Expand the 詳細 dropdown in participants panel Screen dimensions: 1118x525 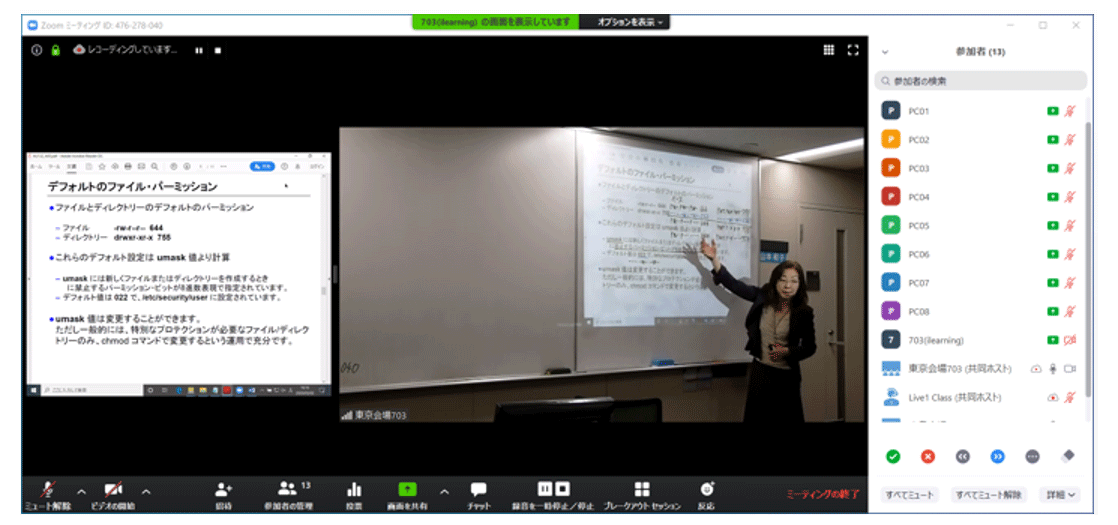pos(1060,494)
